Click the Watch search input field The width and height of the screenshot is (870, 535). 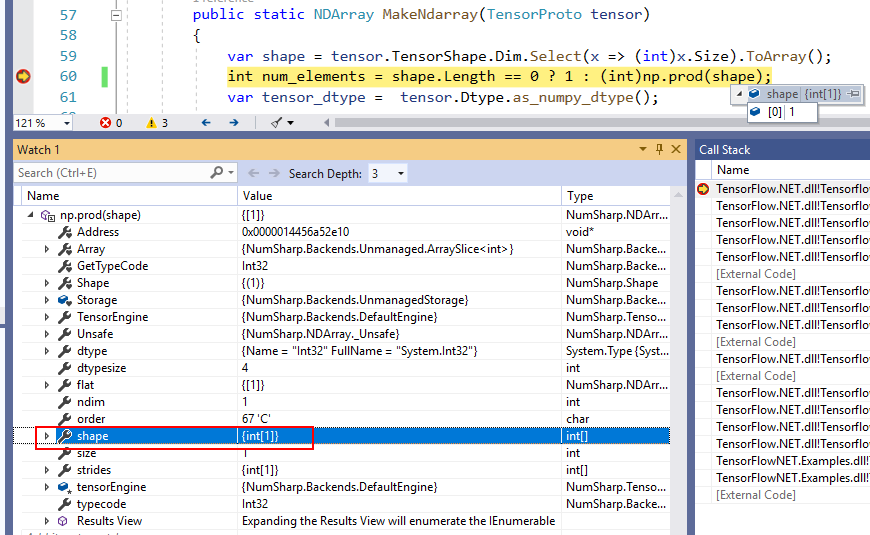[x=111, y=173]
